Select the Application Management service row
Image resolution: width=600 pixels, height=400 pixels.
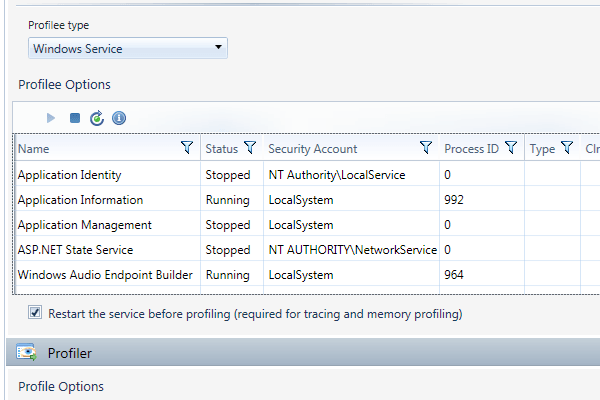point(307,225)
